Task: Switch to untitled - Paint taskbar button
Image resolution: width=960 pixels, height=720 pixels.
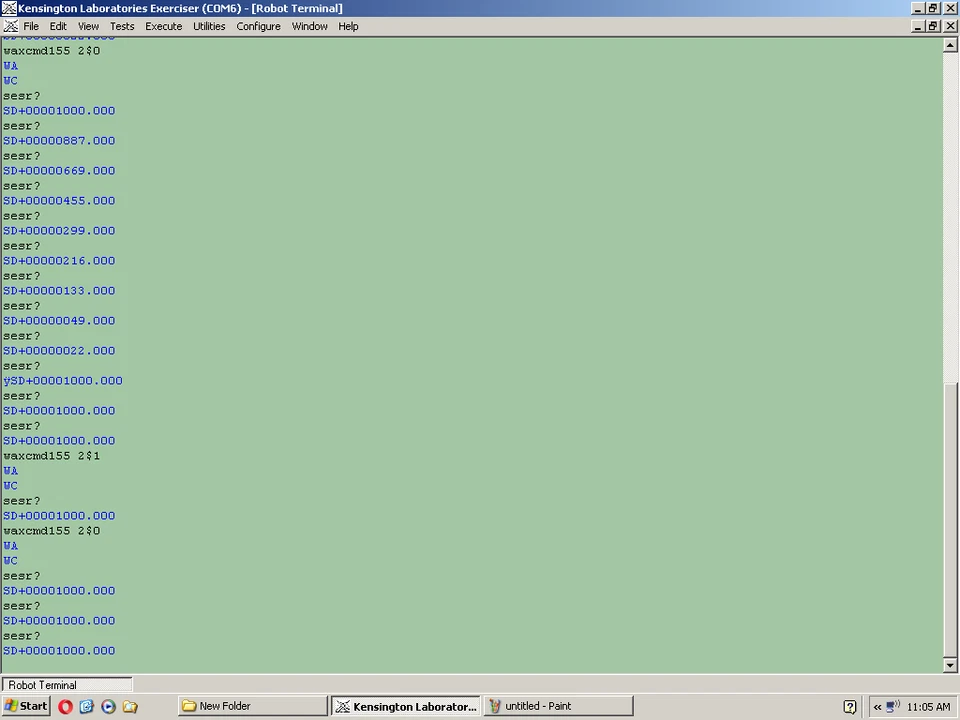Action: [x=558, y=706]
